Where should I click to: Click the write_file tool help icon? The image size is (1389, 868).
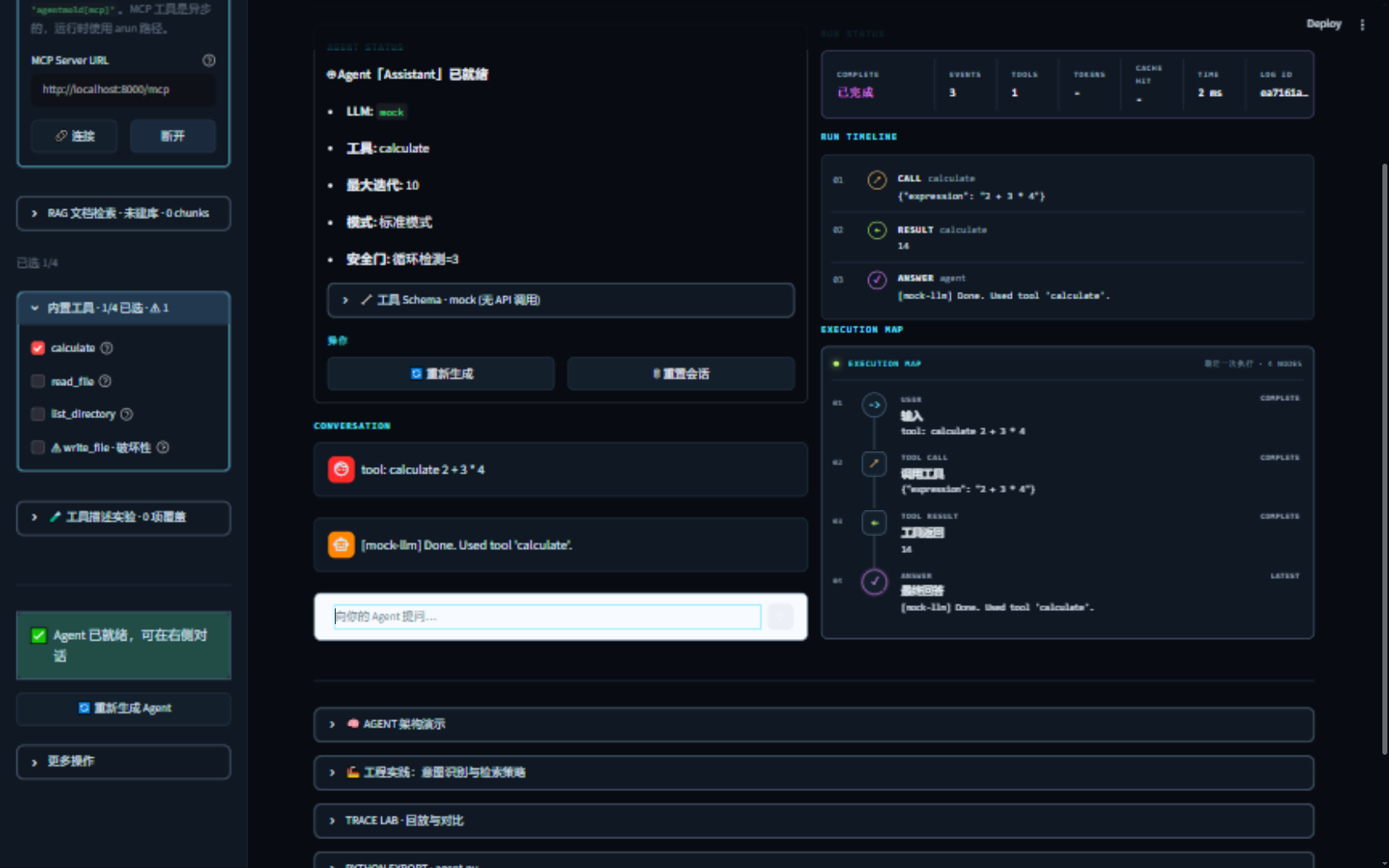(x=163, y=447)
